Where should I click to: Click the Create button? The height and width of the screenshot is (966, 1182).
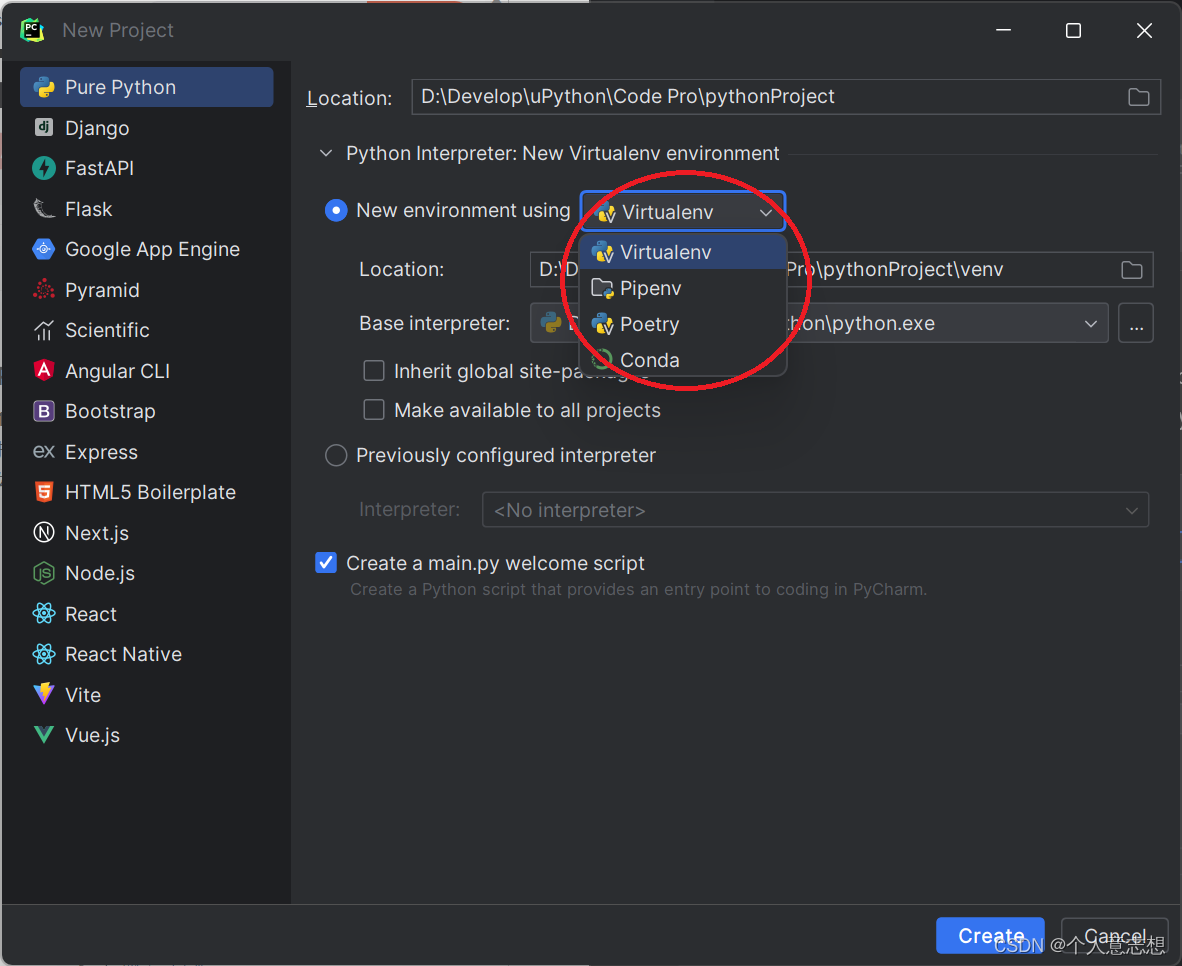click(x=990, y=936)
